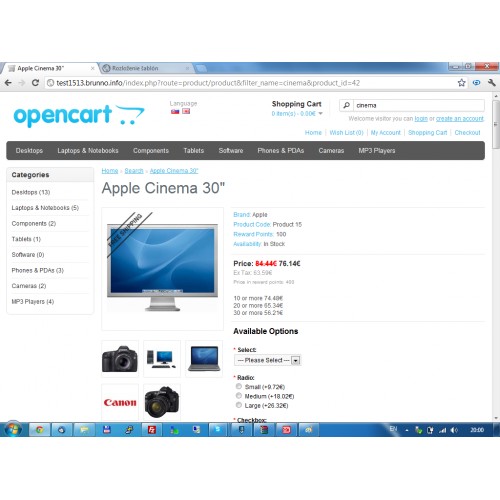500x500 pixels.
Task: Open Cameras (2) sidebar category
Action: (29, 286)
